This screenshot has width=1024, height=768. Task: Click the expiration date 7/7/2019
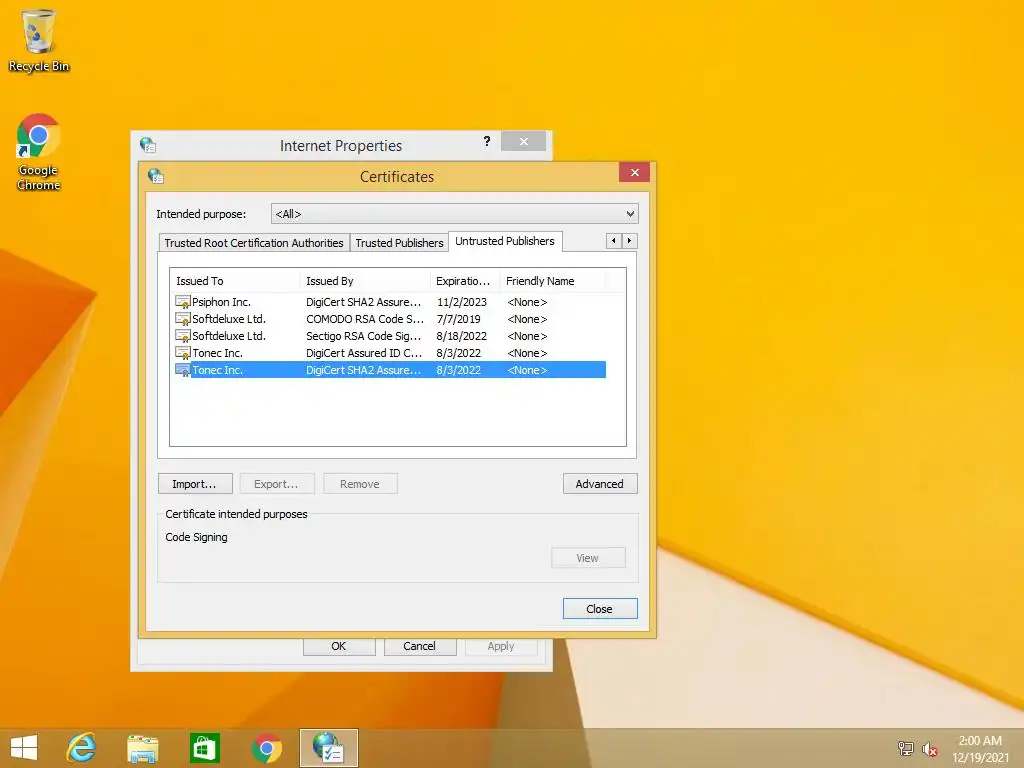pos(458,319)
